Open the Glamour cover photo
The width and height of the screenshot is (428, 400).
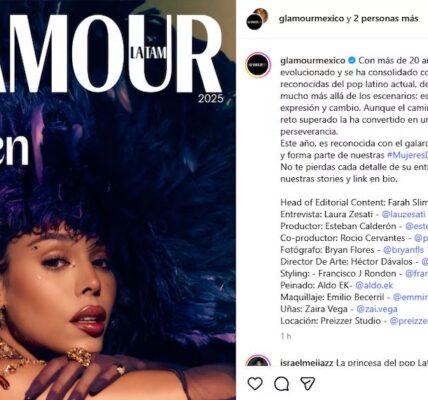[118, 200]
